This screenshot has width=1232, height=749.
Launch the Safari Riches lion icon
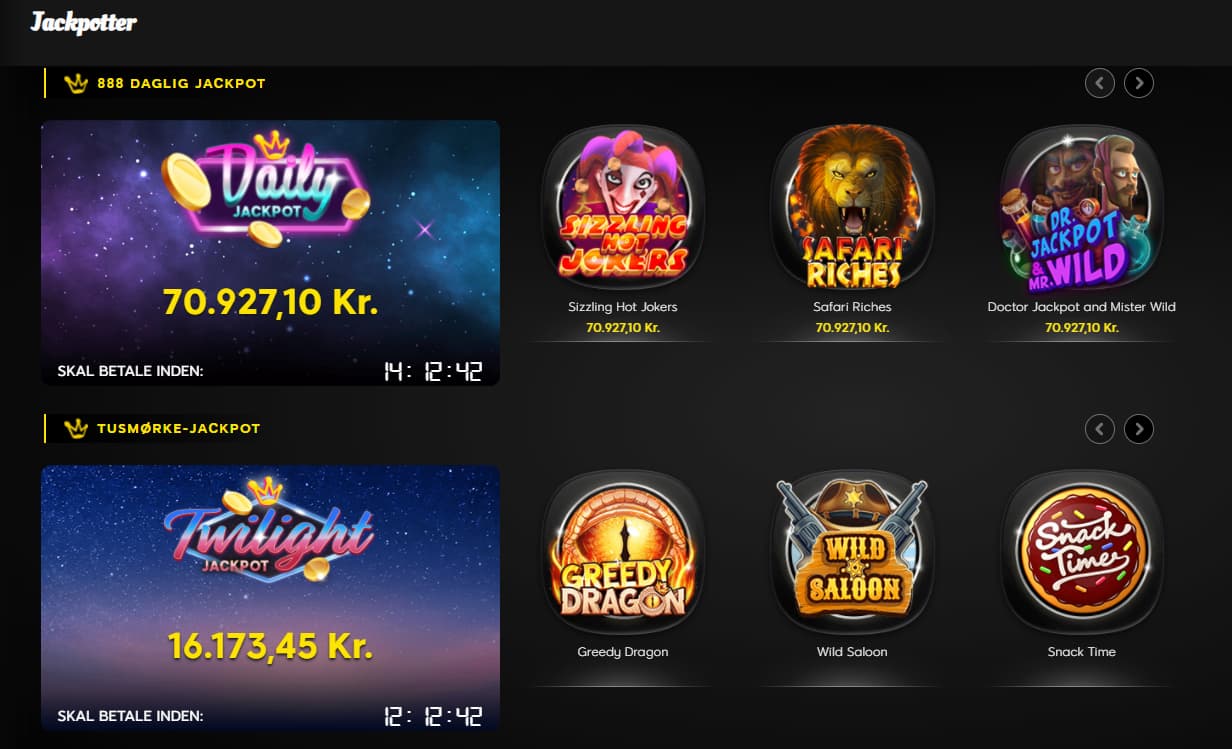tap(852, 207)
